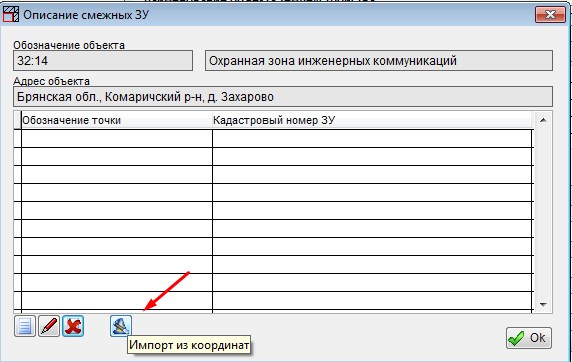Screen dimensions: 572x362
Task: Click the Охранная зона инженерных коммуникаций field
Action: (379, 61)
